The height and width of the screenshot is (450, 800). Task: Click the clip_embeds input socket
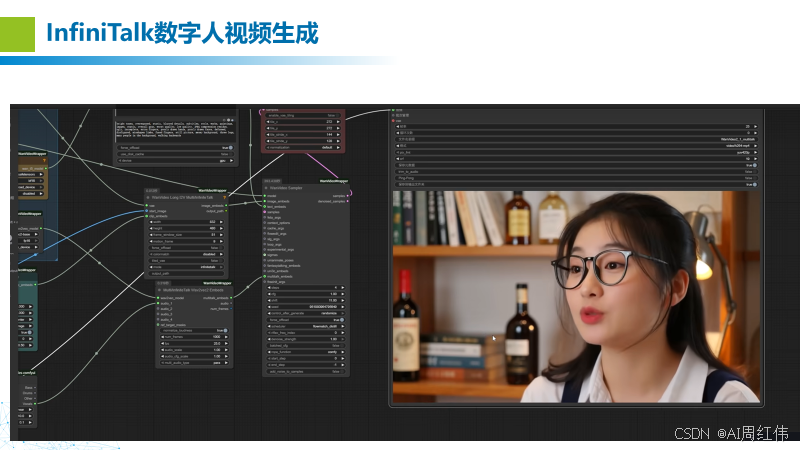146,216
